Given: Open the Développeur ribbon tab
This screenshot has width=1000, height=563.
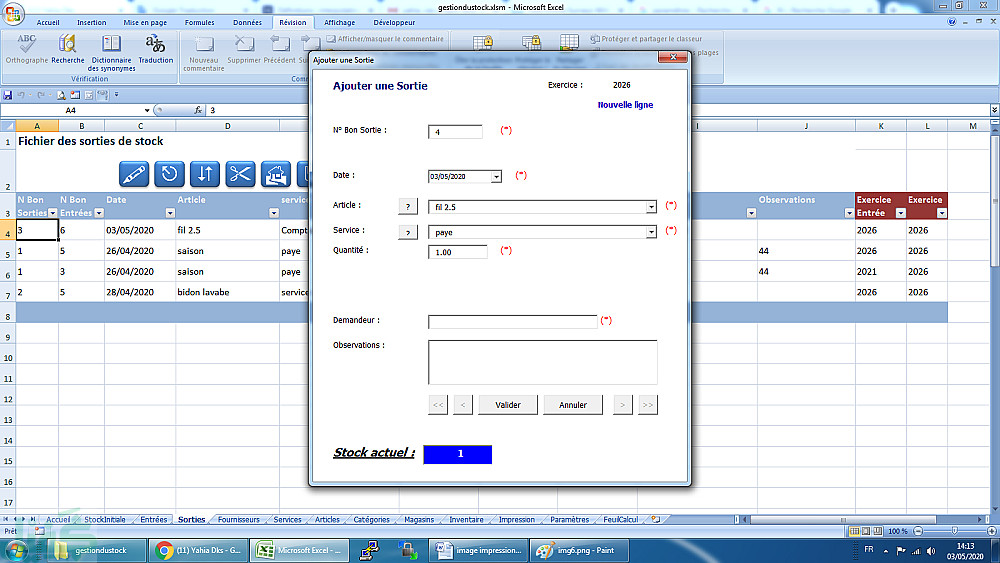Looking at the screenshot, I should (394, 22).
